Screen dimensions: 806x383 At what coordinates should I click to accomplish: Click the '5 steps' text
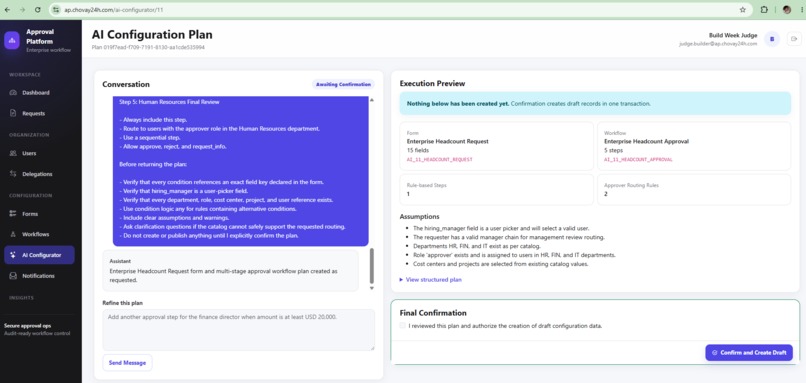[x=613, y=151]
